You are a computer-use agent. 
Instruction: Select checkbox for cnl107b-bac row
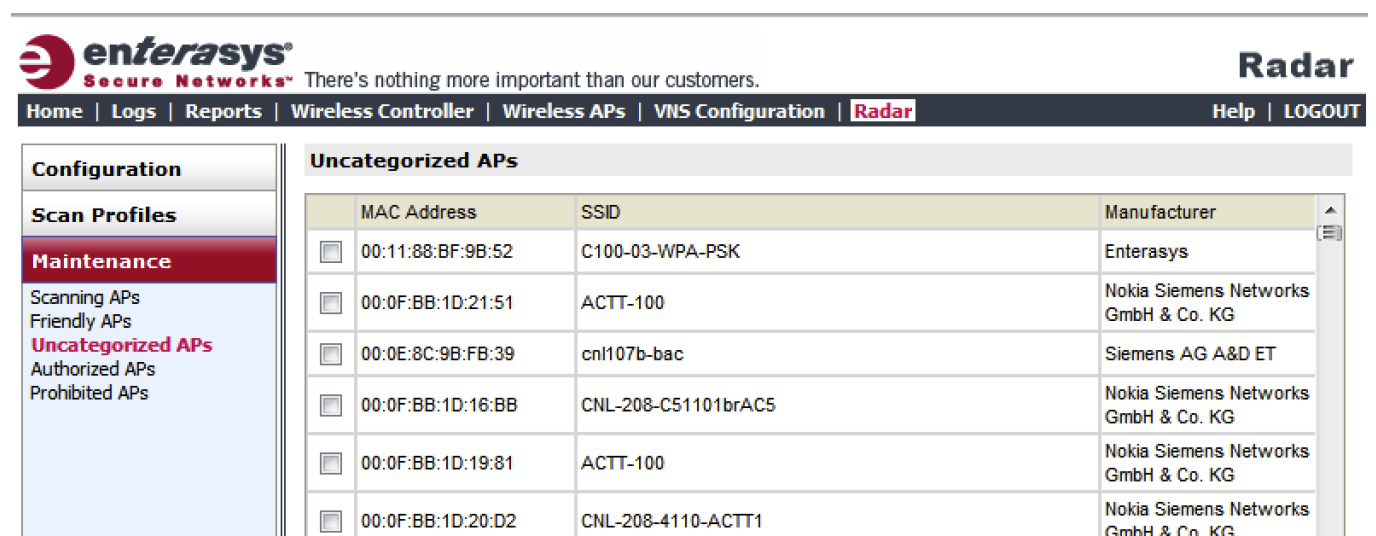coord(330,354)
